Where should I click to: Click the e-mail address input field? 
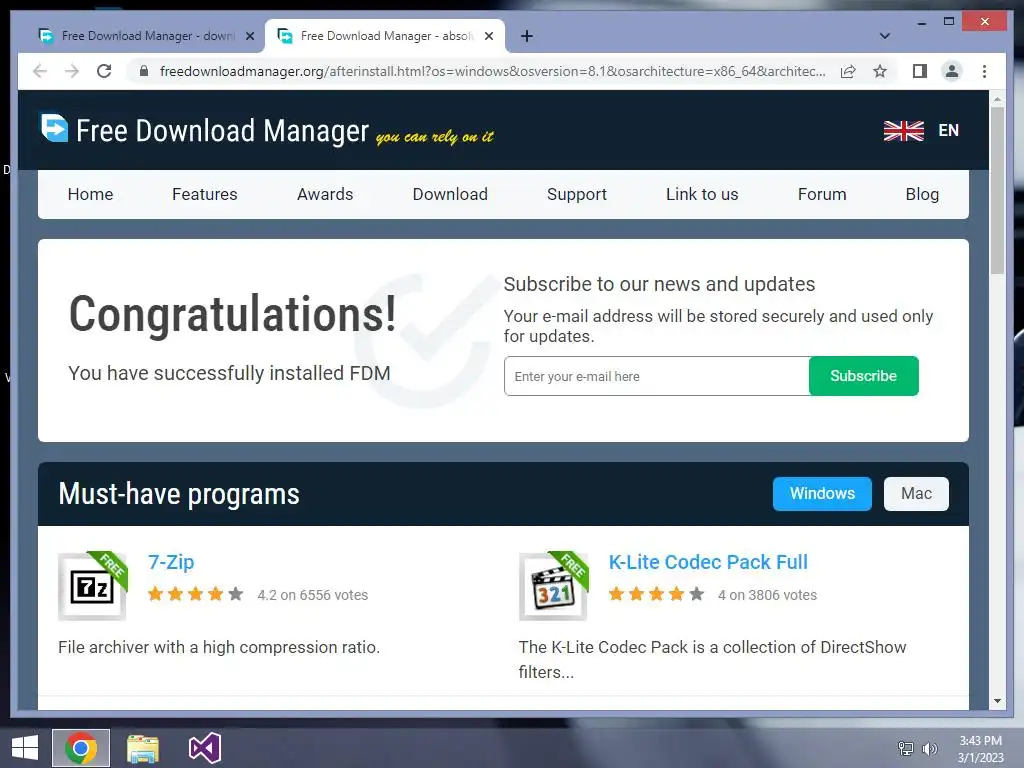pyautogui.click(x=656, y=376)
